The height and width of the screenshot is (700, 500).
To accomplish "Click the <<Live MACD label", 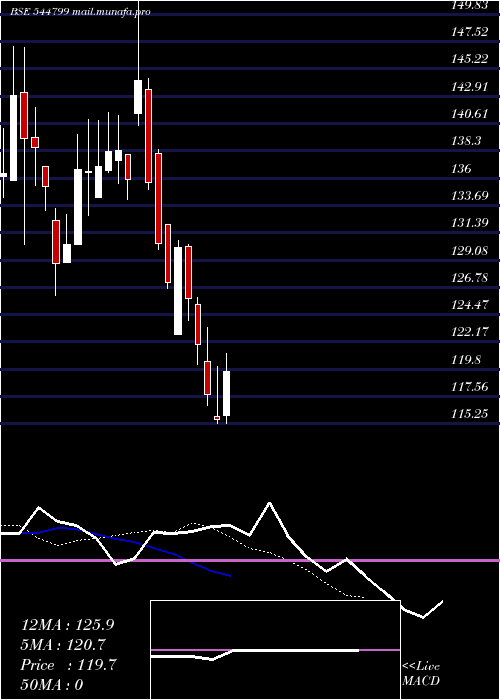I will click(421, 674).
